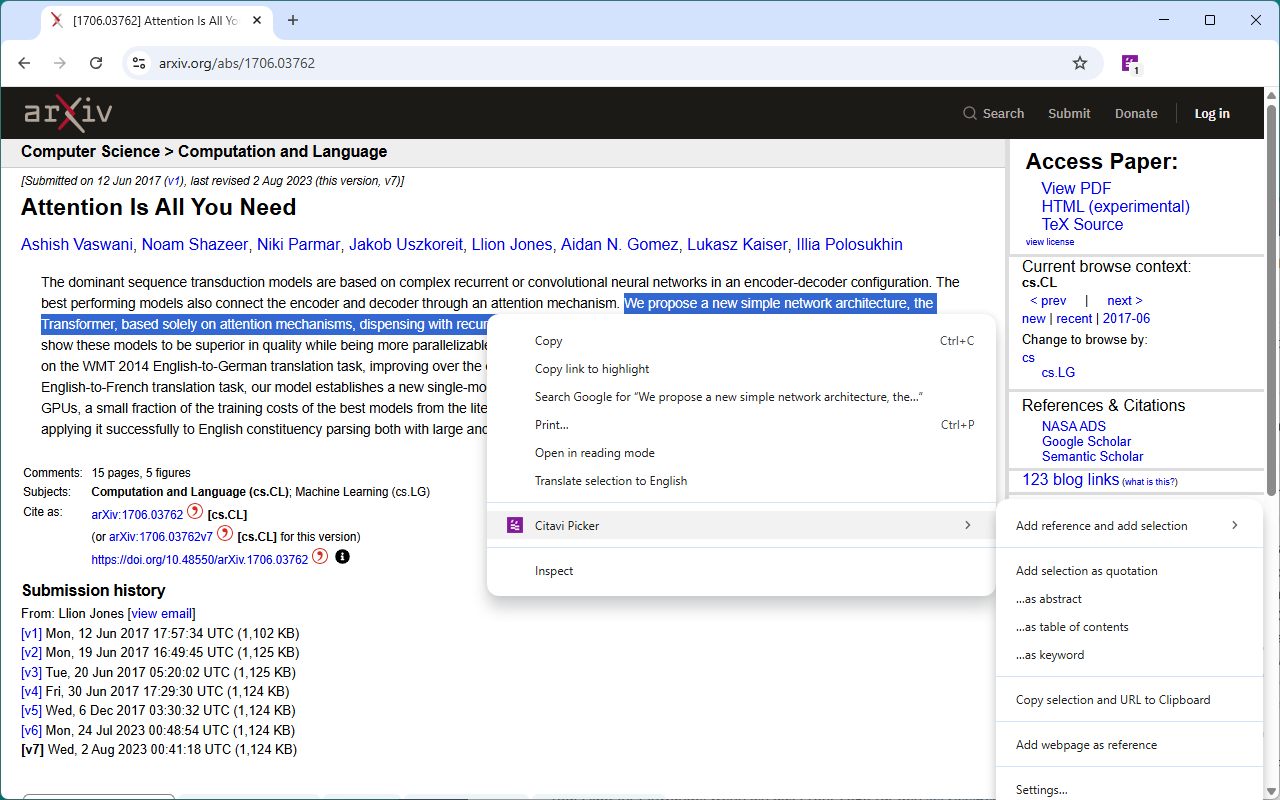The height and width of the screenshot is (800, 1280).
Task: Click author Ashish Vaswani link
Action: point(78,244)
